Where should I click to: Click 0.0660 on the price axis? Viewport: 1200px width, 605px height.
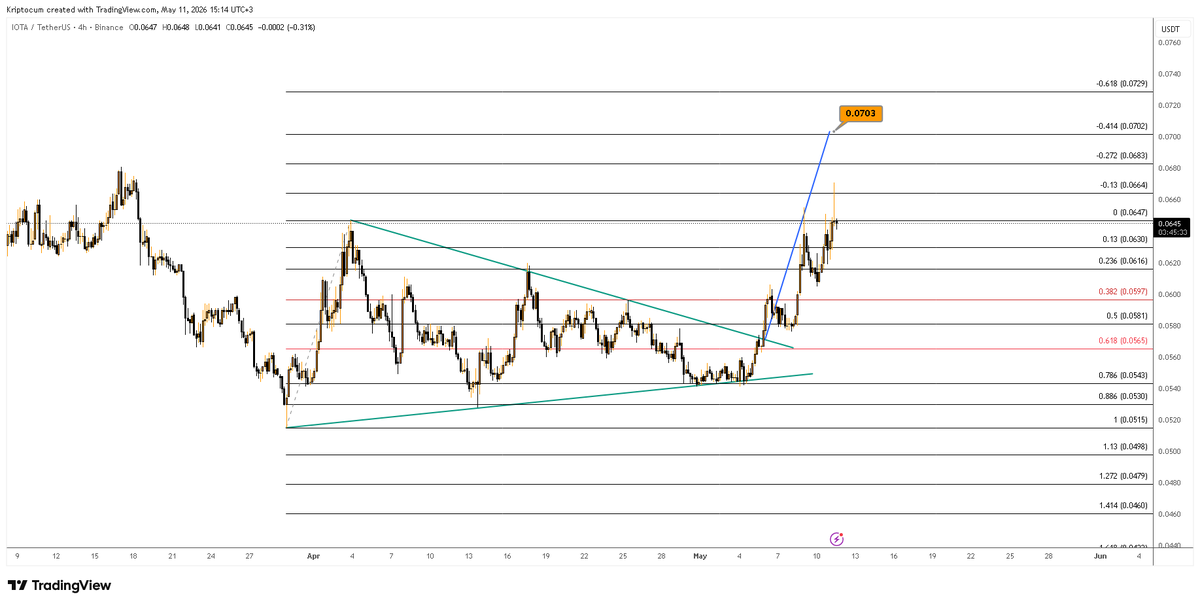(x=1170, y=200)
